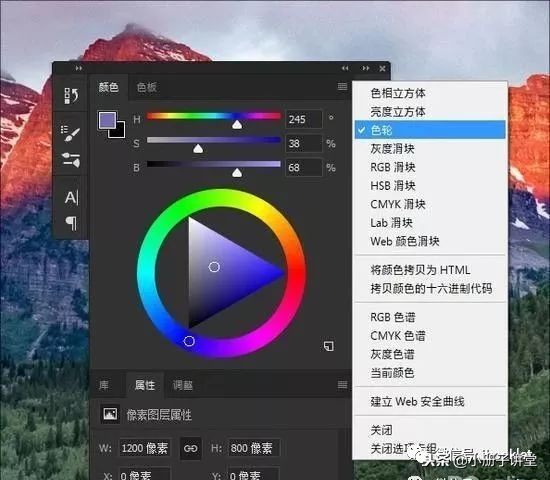Click the Brightness slider track
Image resolution: width=550 pixels, height=480 pixels.
click(x=214, y=164)
